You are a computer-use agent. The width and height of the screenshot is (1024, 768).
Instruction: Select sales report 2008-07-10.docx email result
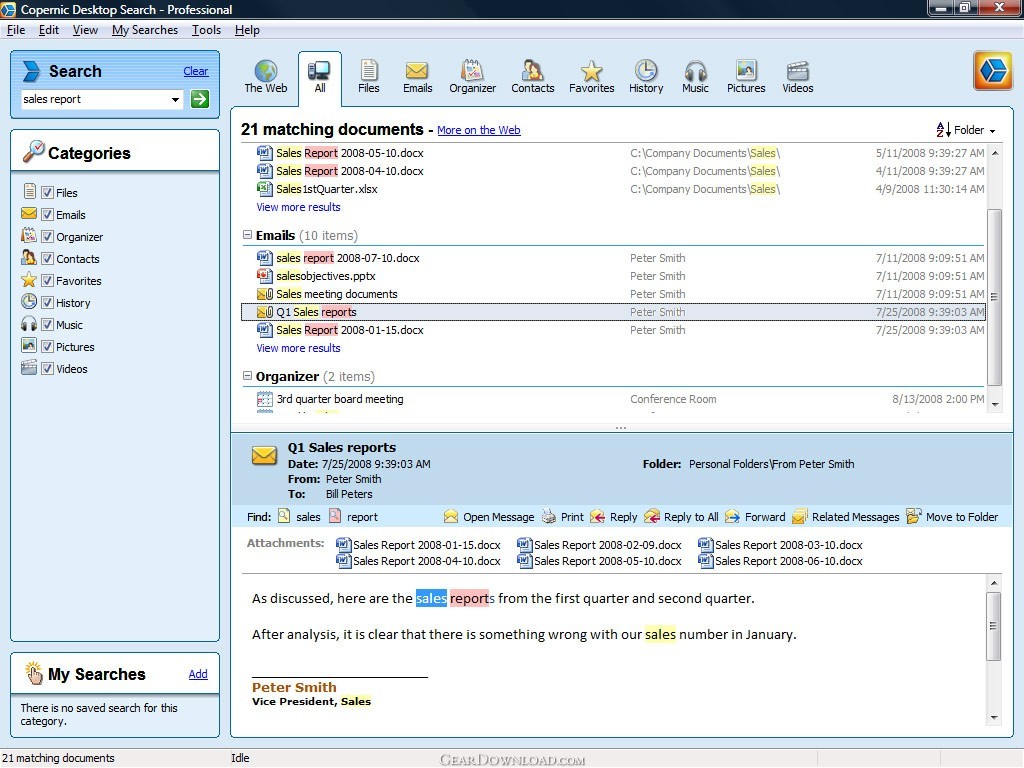point(613,258)
